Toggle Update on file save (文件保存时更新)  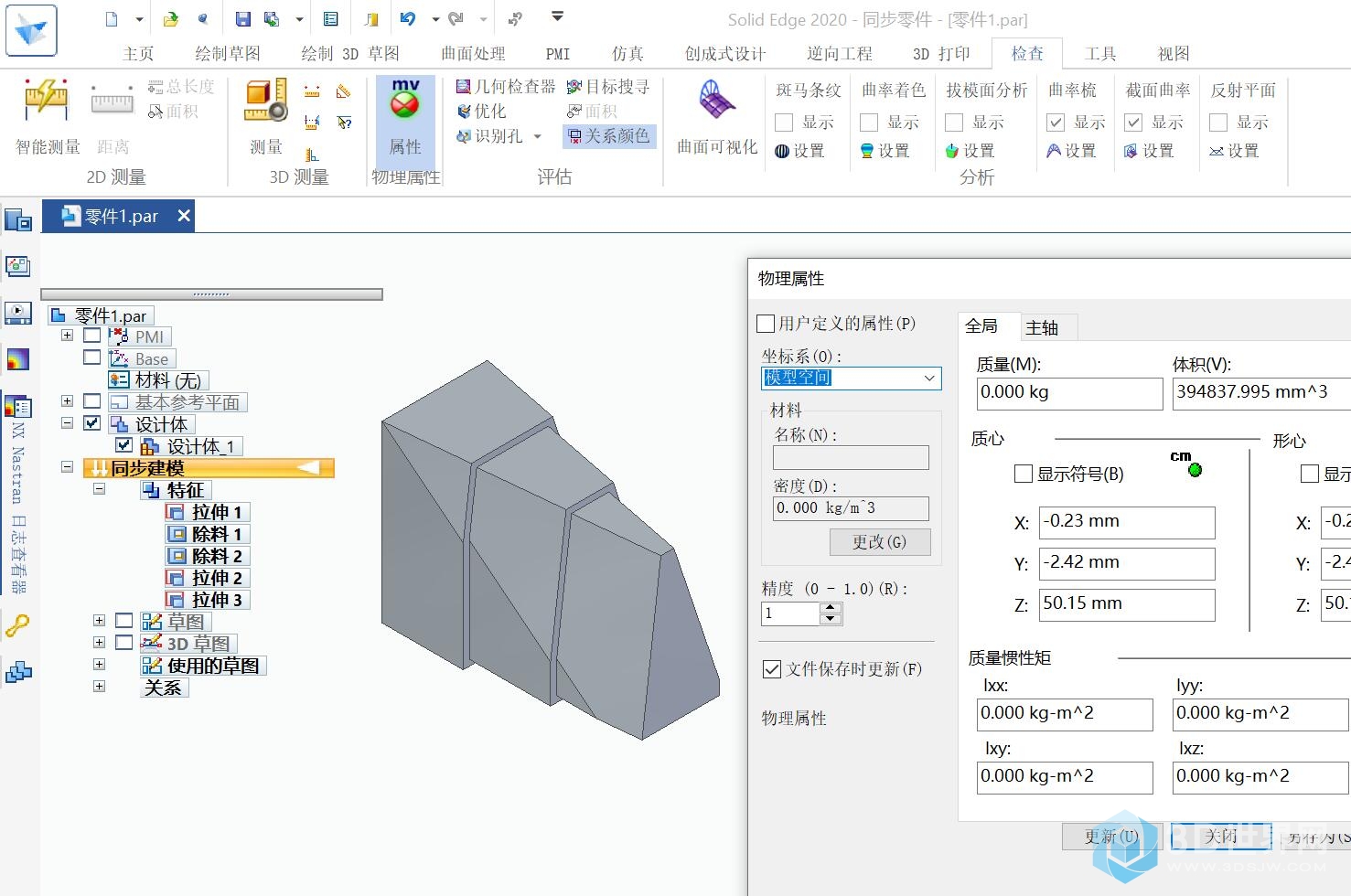pyautogui.click(x=772, y=669)
